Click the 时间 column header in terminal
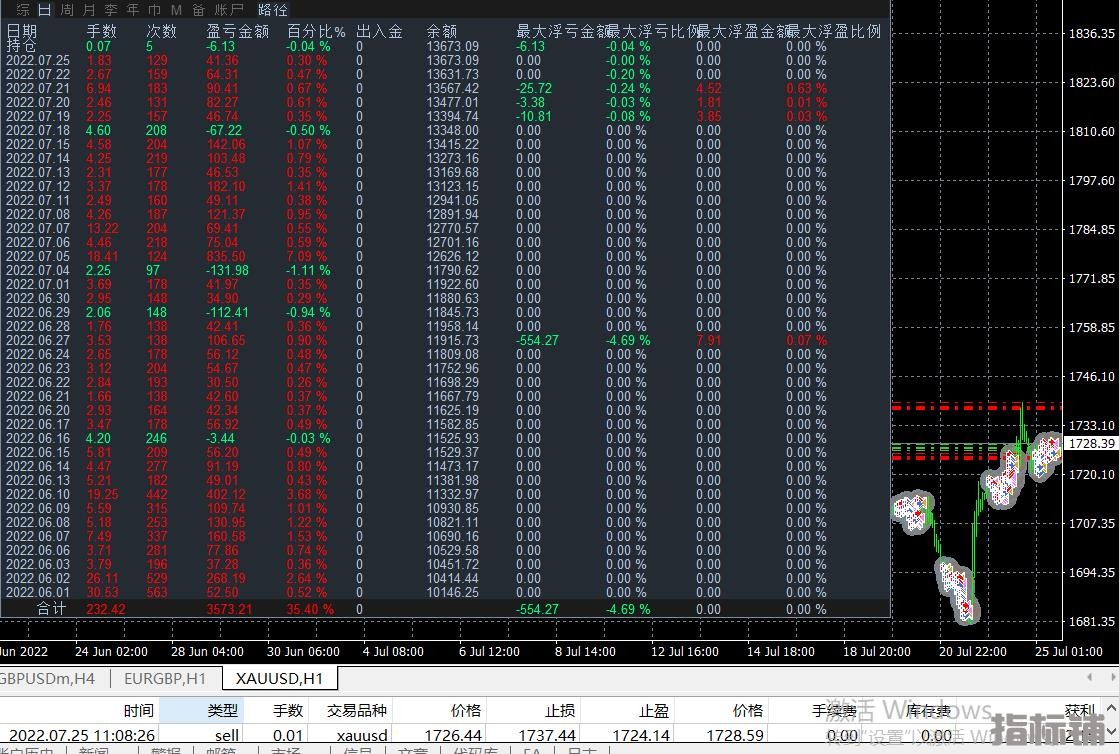Screen dimensions: 1119x754 pos(138,710)
